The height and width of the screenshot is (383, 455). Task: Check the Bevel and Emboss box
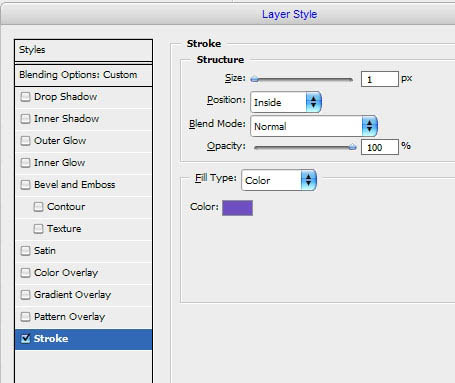tap(25, 185)
